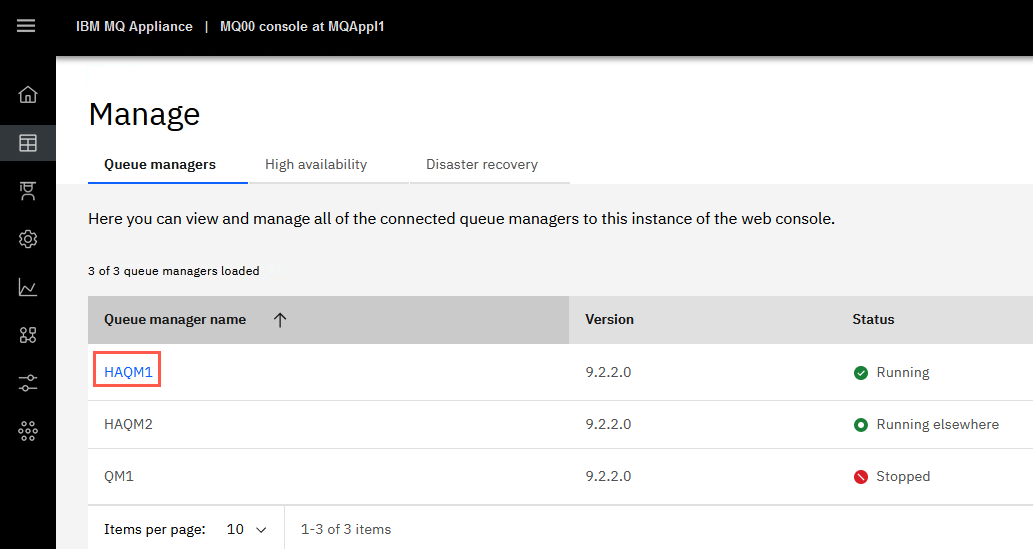Sort by the Status column header
This screenshot has width=1033, height=549.
[874, 320]
